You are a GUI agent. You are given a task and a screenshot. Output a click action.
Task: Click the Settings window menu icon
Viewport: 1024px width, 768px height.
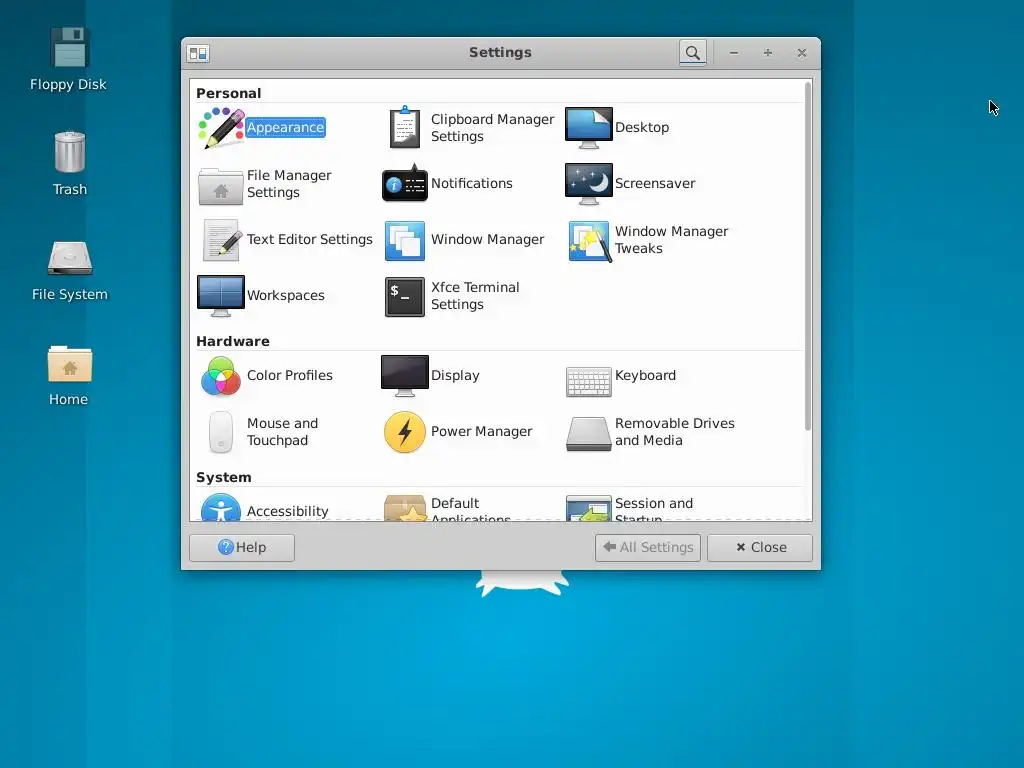click(x=198, y=54)
